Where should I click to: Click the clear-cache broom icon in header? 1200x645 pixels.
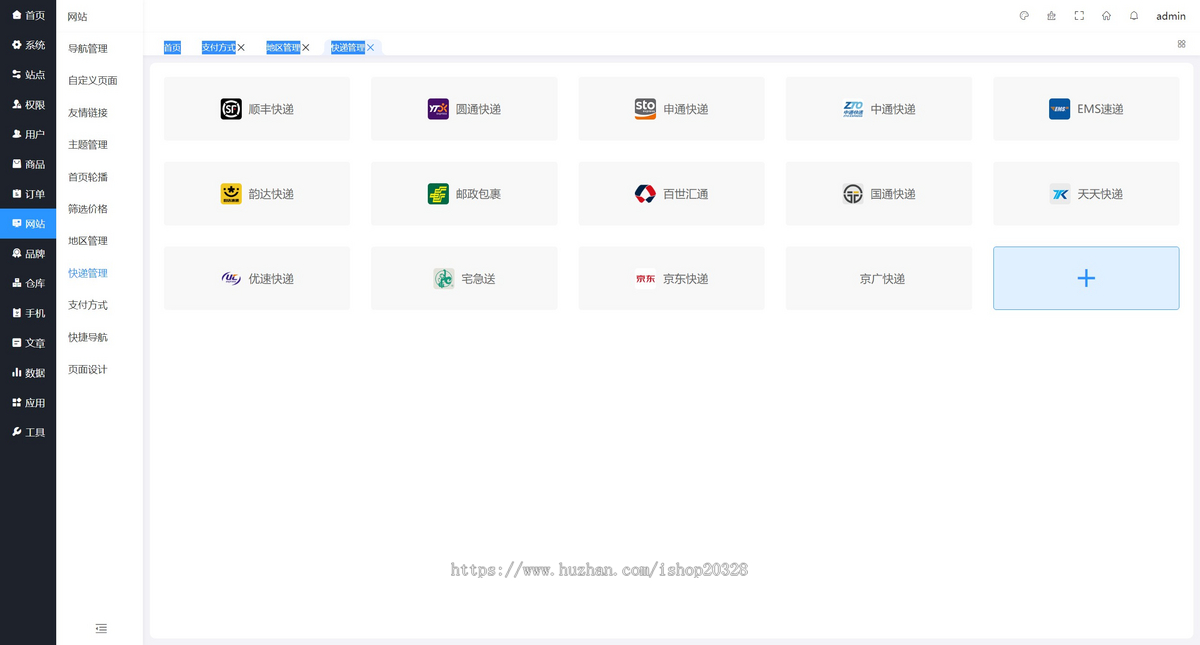tap(1051, 16)
